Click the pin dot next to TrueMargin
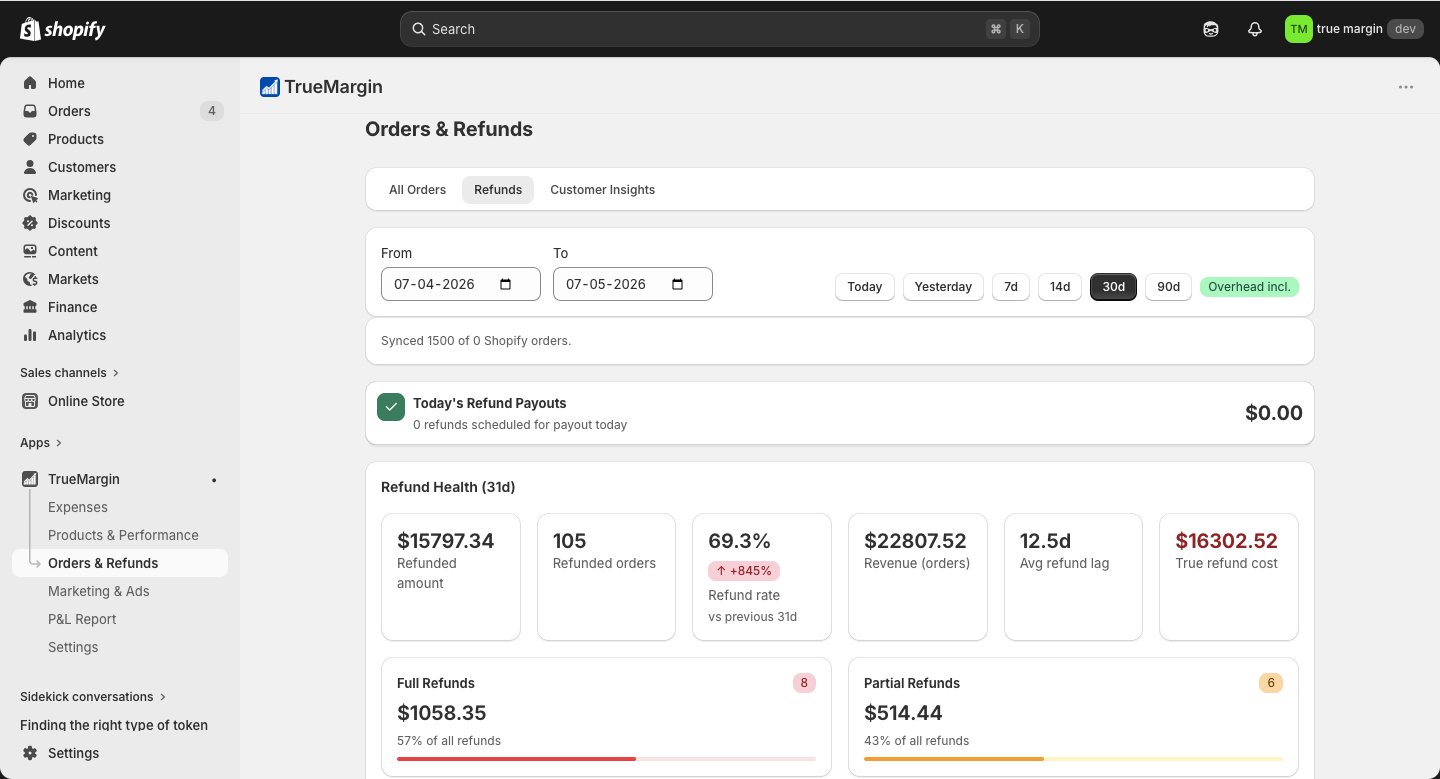The height and width of the screenshot is (779, 1440). click(x=214, y=480)
